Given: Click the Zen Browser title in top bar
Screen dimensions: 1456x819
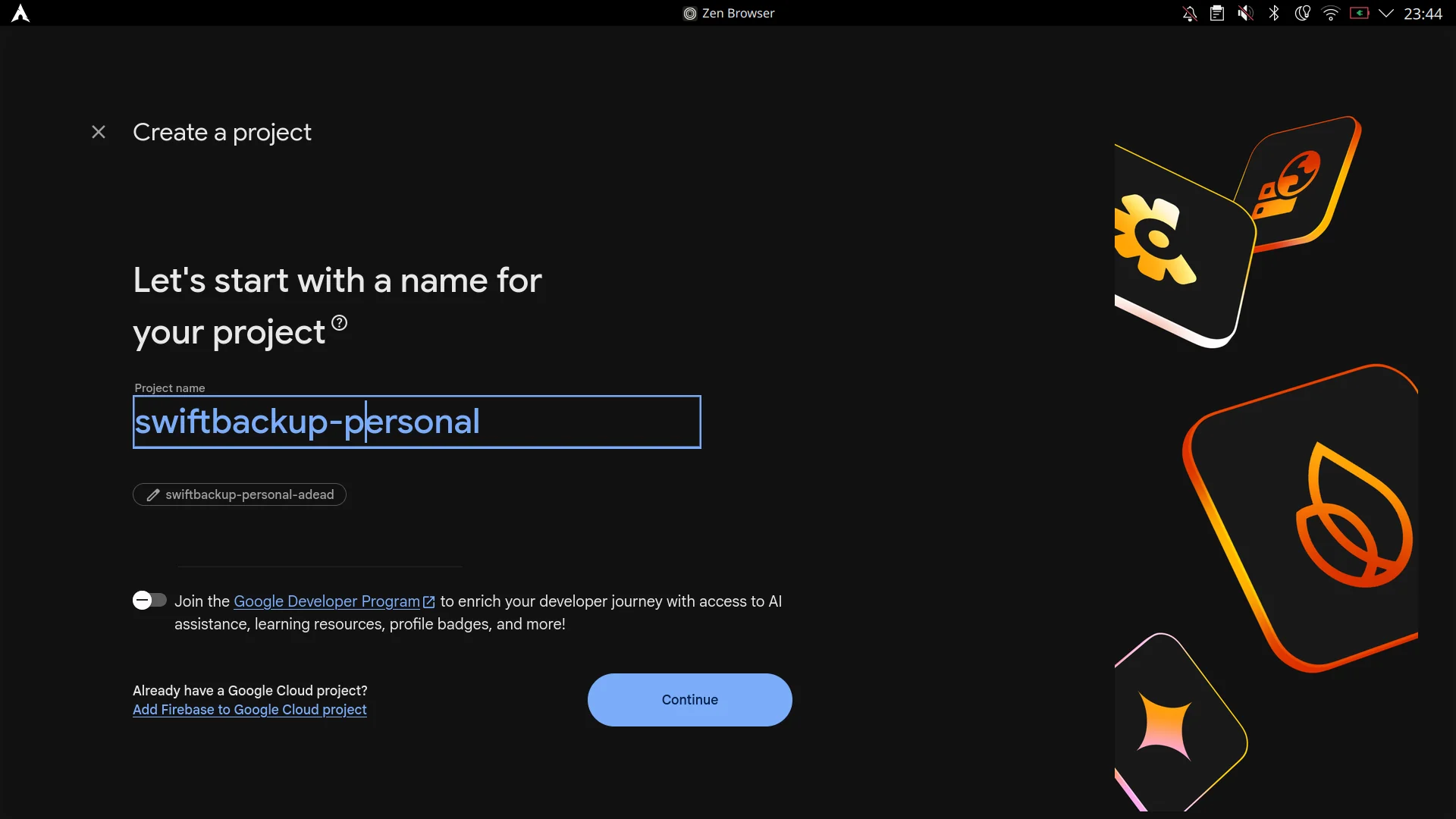Looking at the screenshot, I should point(729,13).
